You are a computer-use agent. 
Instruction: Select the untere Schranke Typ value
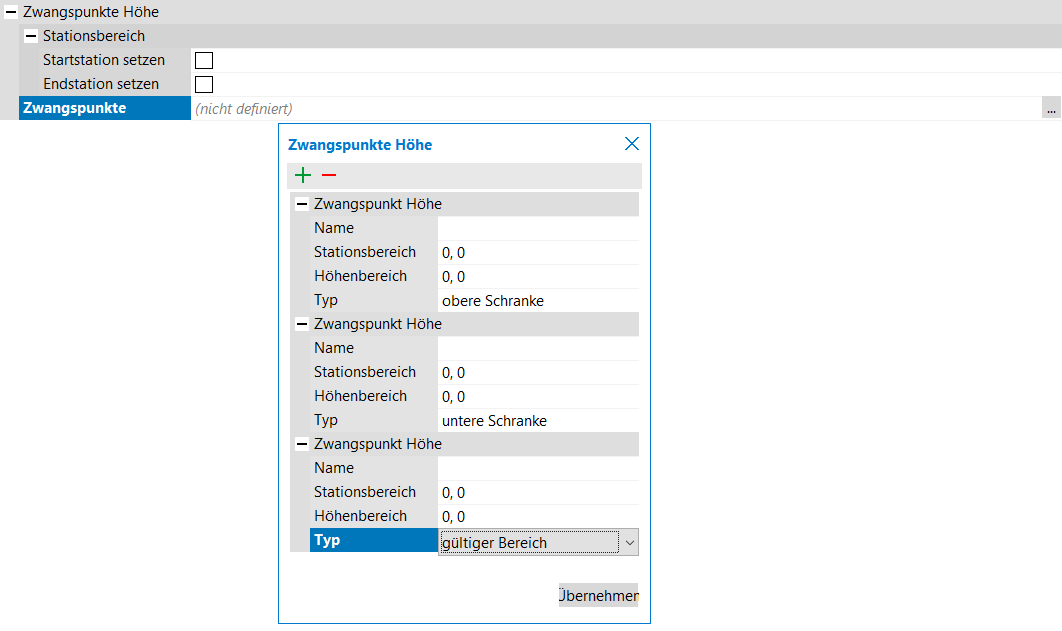537,421
